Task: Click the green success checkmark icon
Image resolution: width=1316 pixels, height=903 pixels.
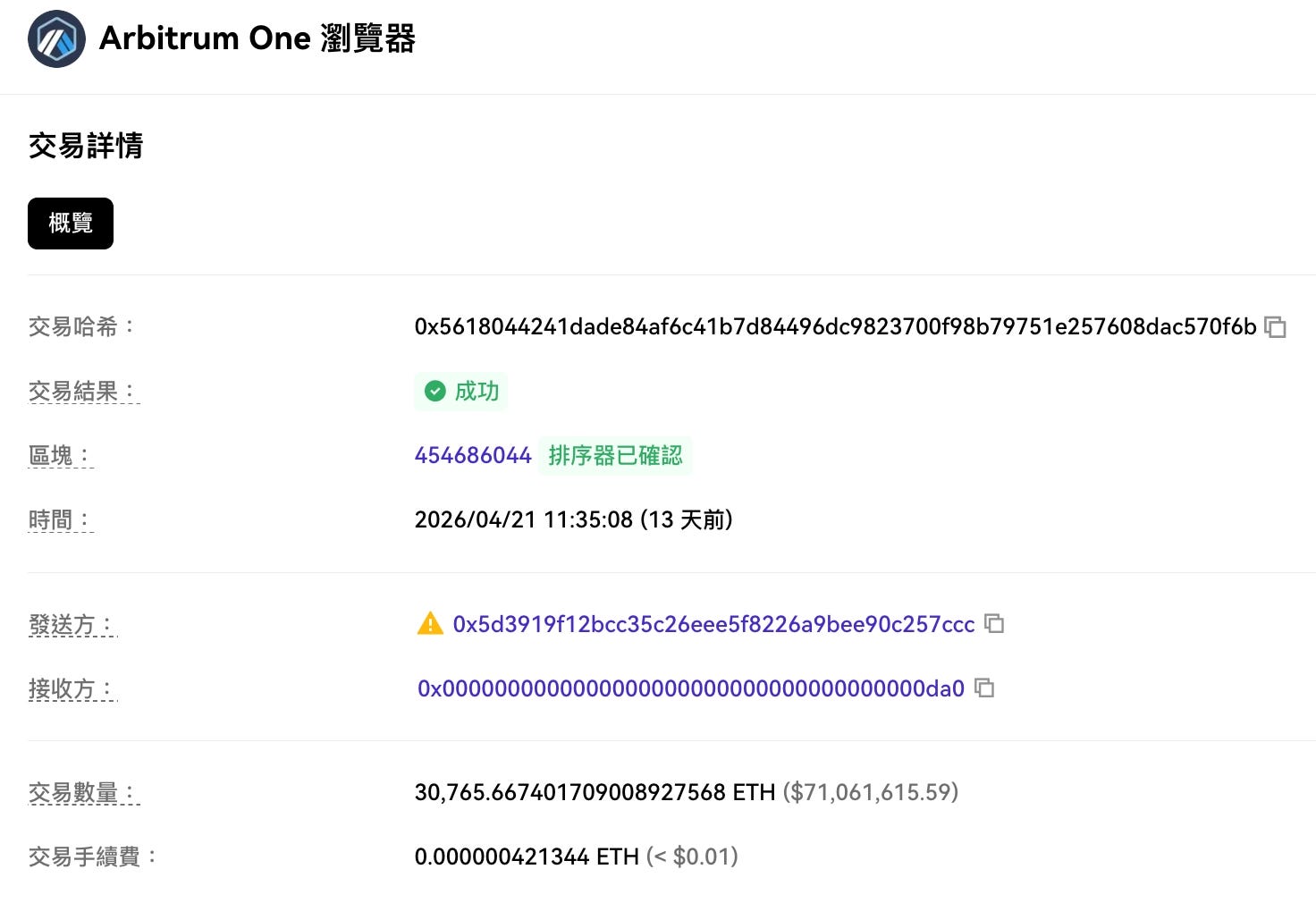Action: point(434,391)
